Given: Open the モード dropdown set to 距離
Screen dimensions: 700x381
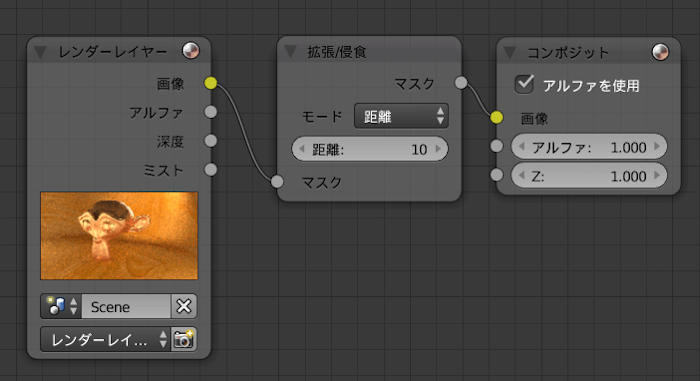Looking at the screenshot, I should pyautogui.click(x=401, y=116).
